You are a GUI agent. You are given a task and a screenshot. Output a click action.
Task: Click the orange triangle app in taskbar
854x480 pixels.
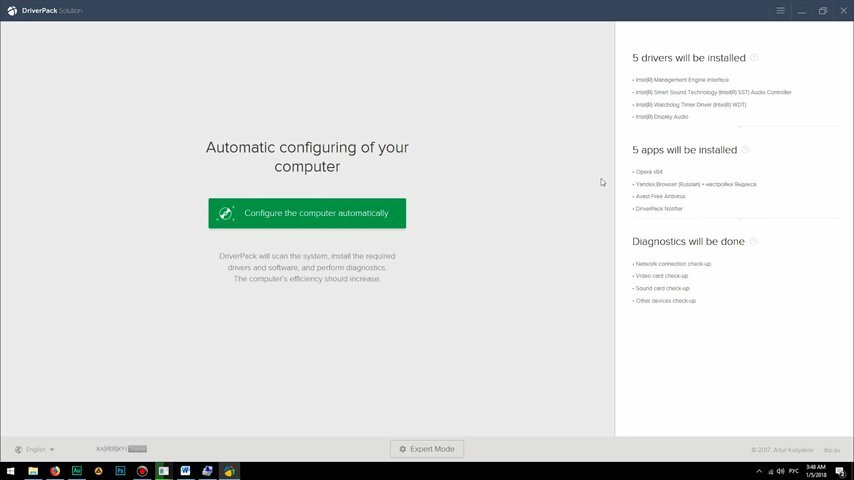point(99,471)
